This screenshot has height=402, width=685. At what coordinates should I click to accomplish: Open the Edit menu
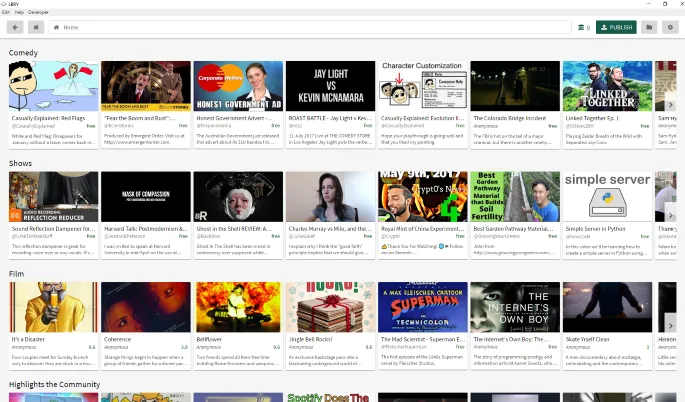[6, 12]
